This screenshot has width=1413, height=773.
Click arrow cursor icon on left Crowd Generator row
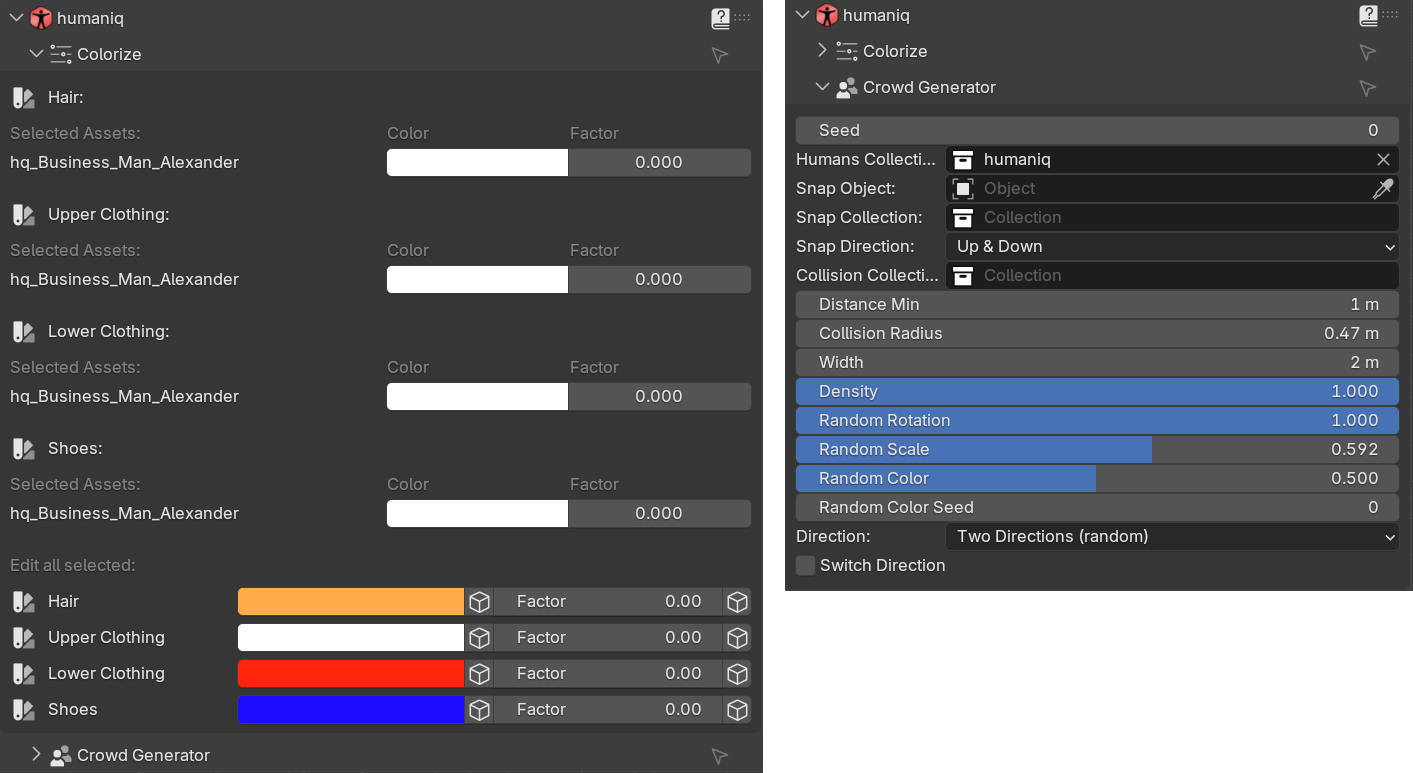[719, 756]
